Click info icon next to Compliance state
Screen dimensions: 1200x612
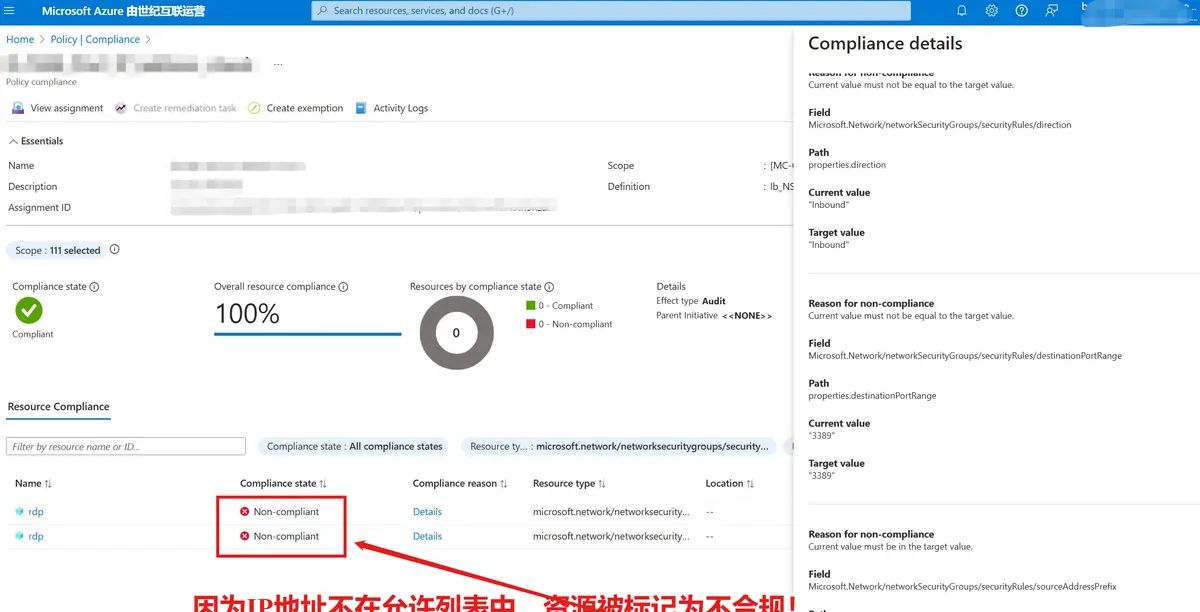coord(95,287)
